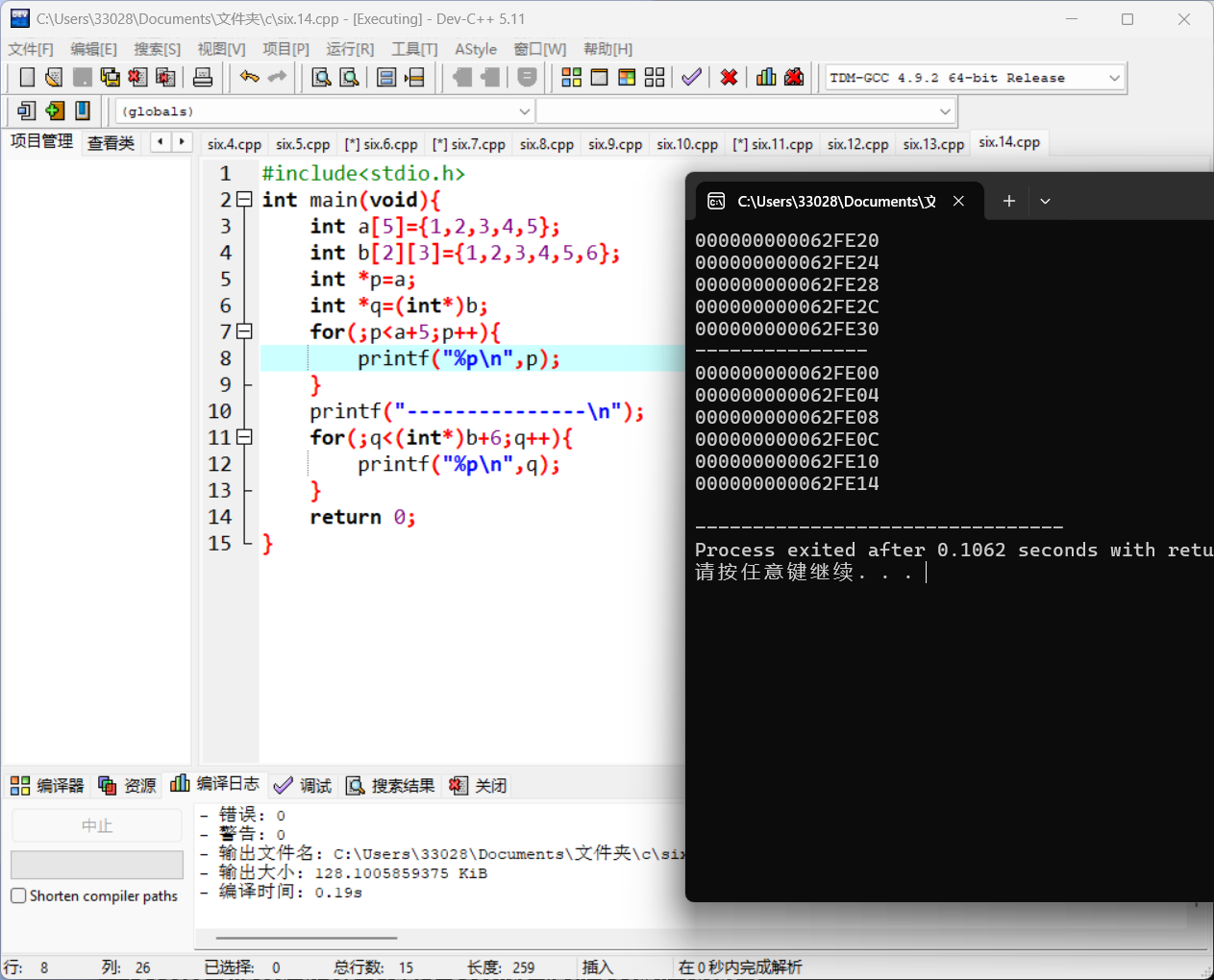The height and width of the screenshot is (980, 1214).
Task: Click the New file toolbar icon
Action: point(27,78)
